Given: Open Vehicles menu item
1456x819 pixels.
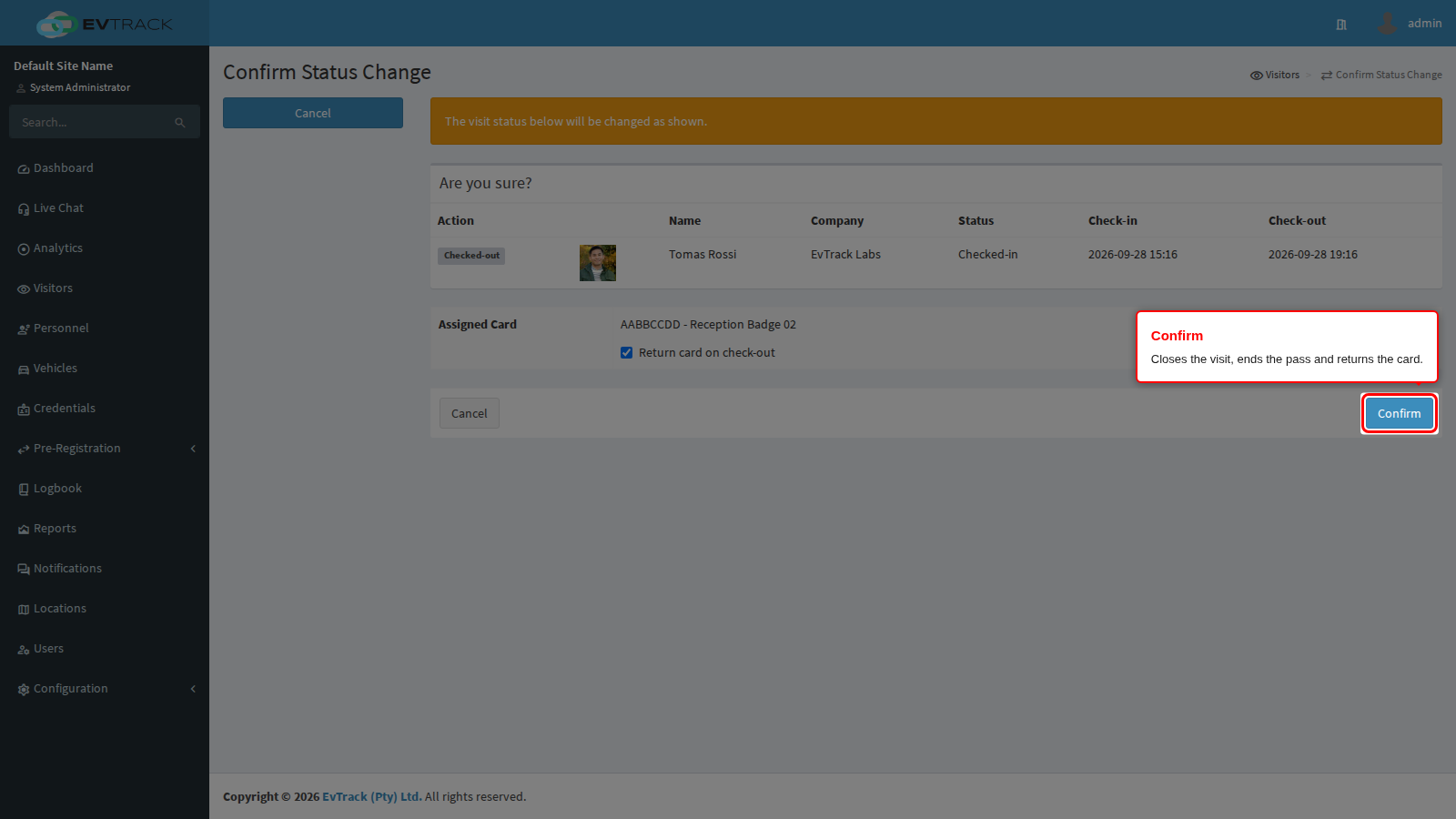Looking at the screenshot, I should pyautogui.click(x=105, y=369).
